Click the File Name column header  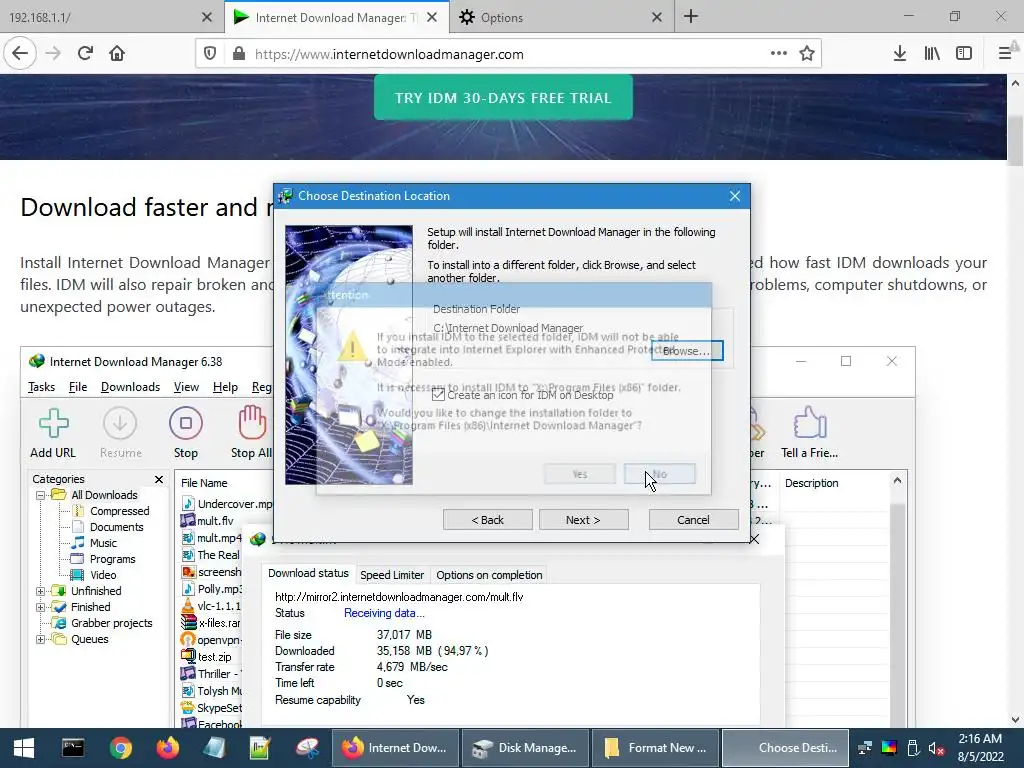[204, 483]
